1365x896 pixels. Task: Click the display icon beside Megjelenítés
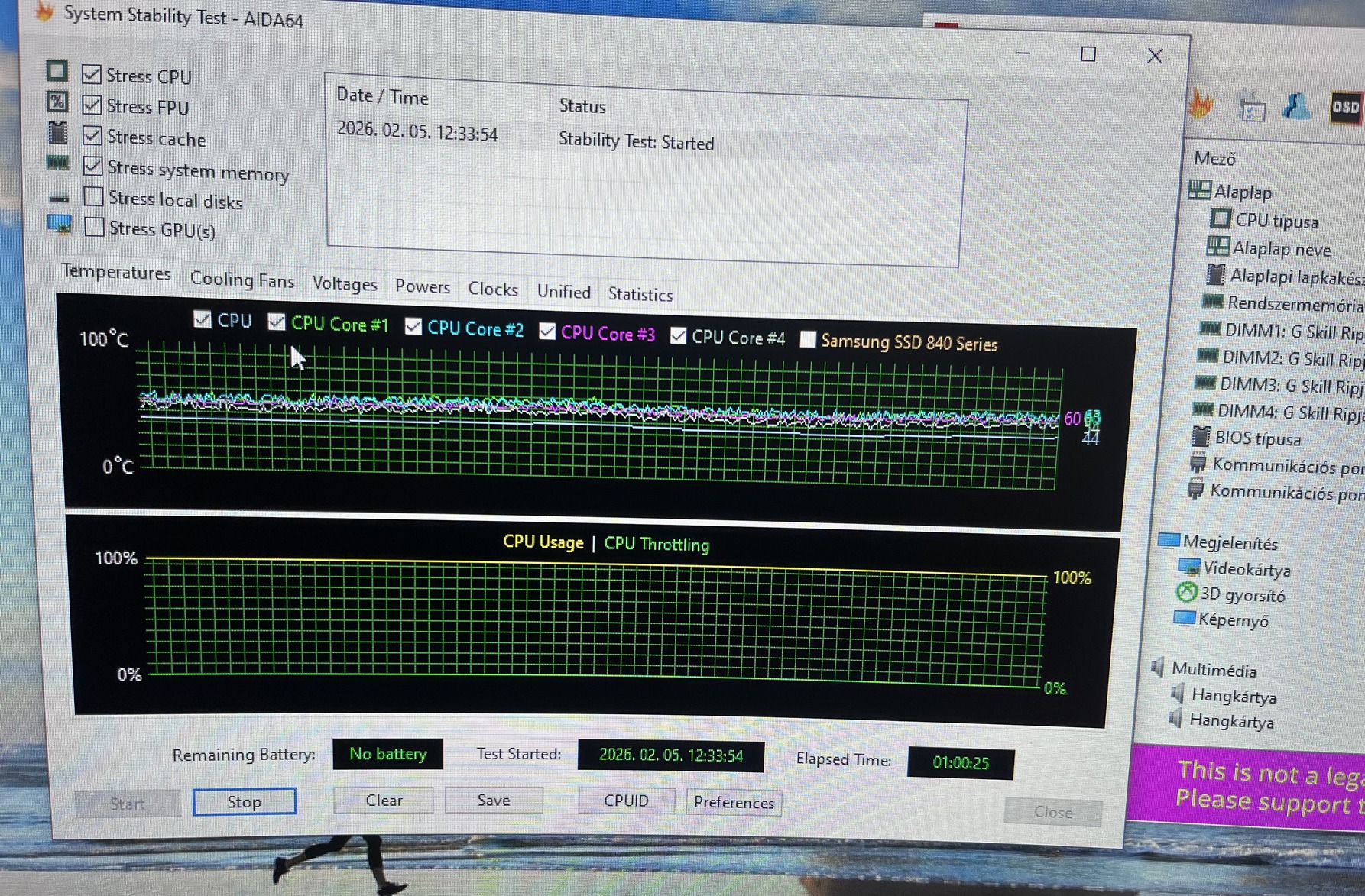[1169, 541]
